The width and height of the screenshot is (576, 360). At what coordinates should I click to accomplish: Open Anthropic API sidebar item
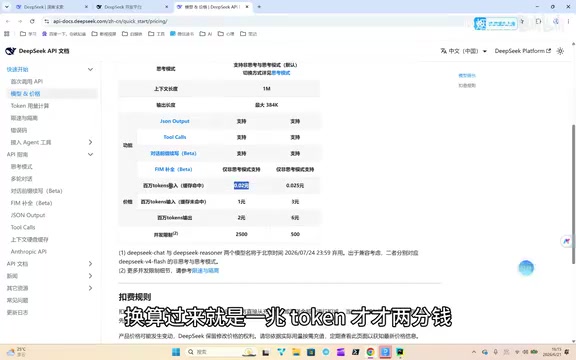tap(29, 252)
